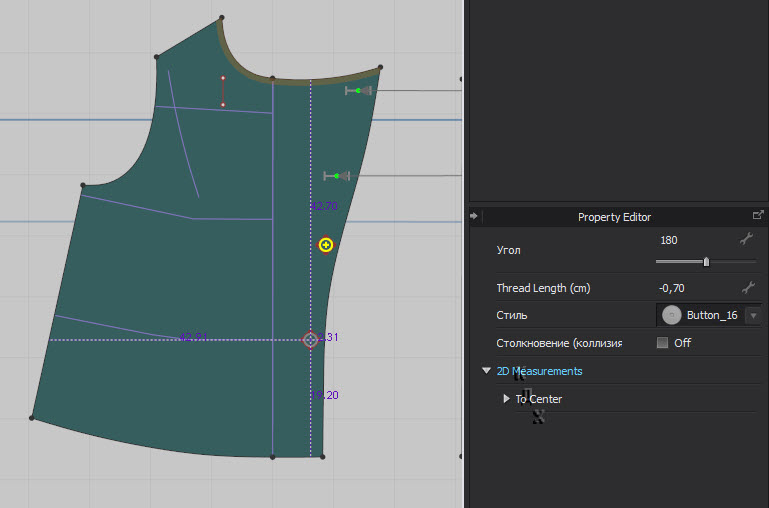Click the wrench icon beside the angle value

(x=745, y=239)
